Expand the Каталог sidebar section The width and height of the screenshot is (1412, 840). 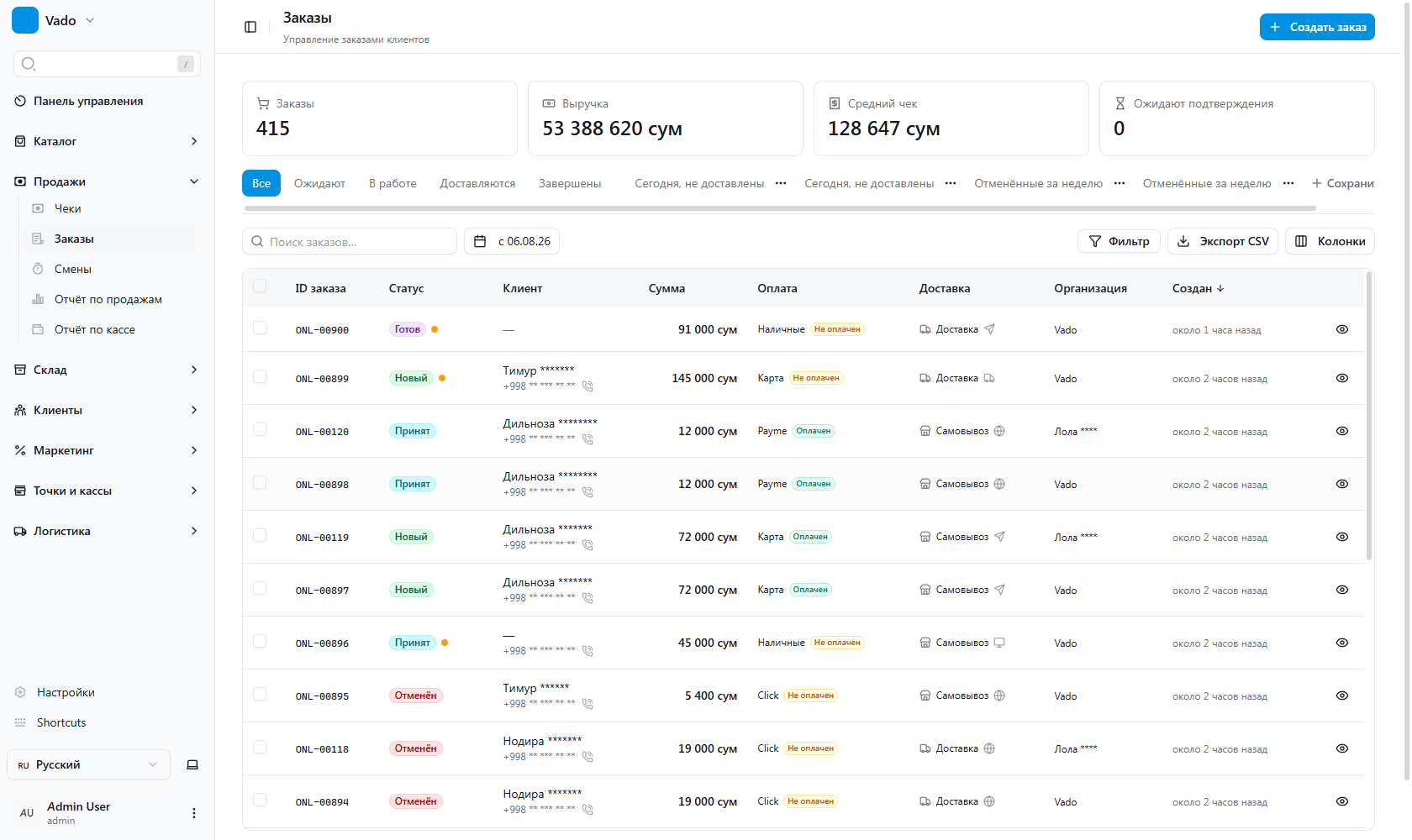(x=107, y=141)
